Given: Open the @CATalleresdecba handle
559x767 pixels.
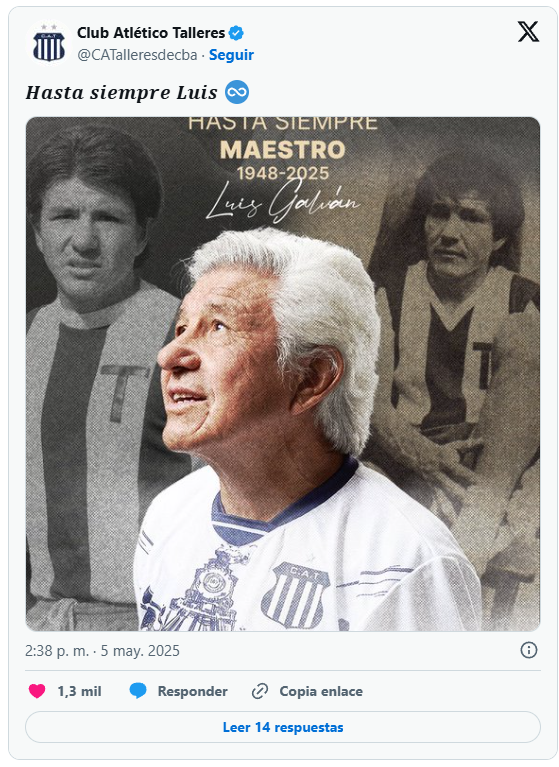Looking at the screenshot, I should pyautogui.click(x=137, y=55).
